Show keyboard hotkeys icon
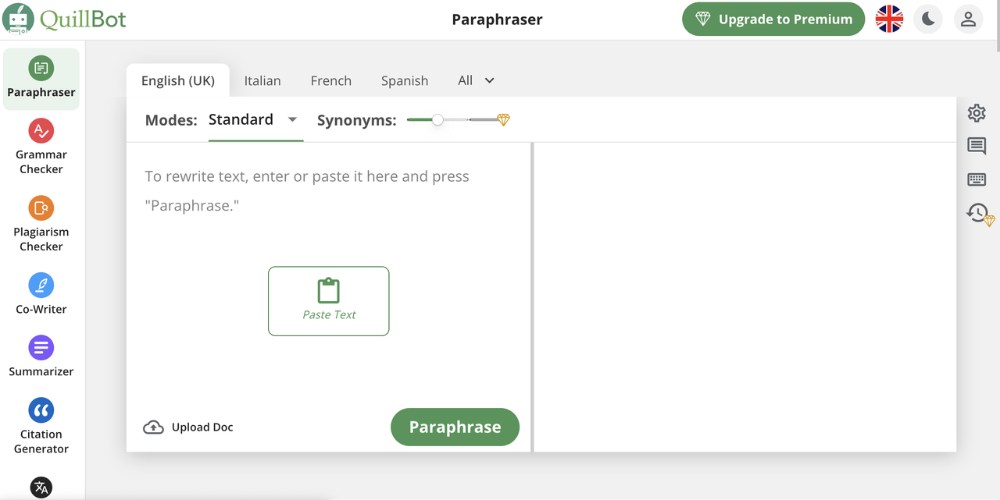The image size is (1000, 500). [x=976, y=179]
